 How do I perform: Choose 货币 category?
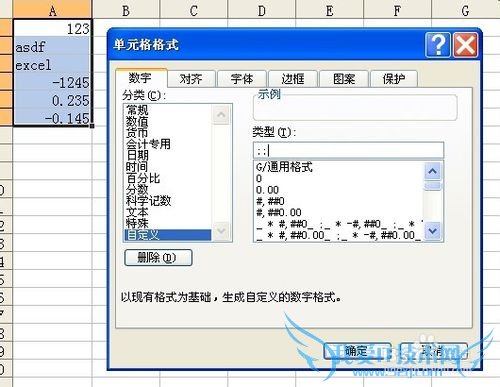(168, 133)
